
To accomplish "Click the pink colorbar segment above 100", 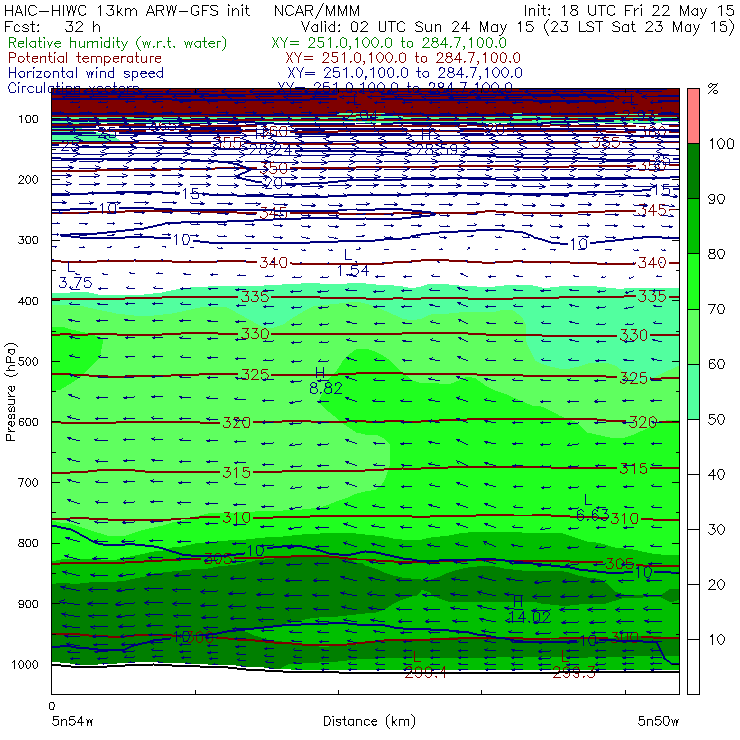I will tap(693, 116).
